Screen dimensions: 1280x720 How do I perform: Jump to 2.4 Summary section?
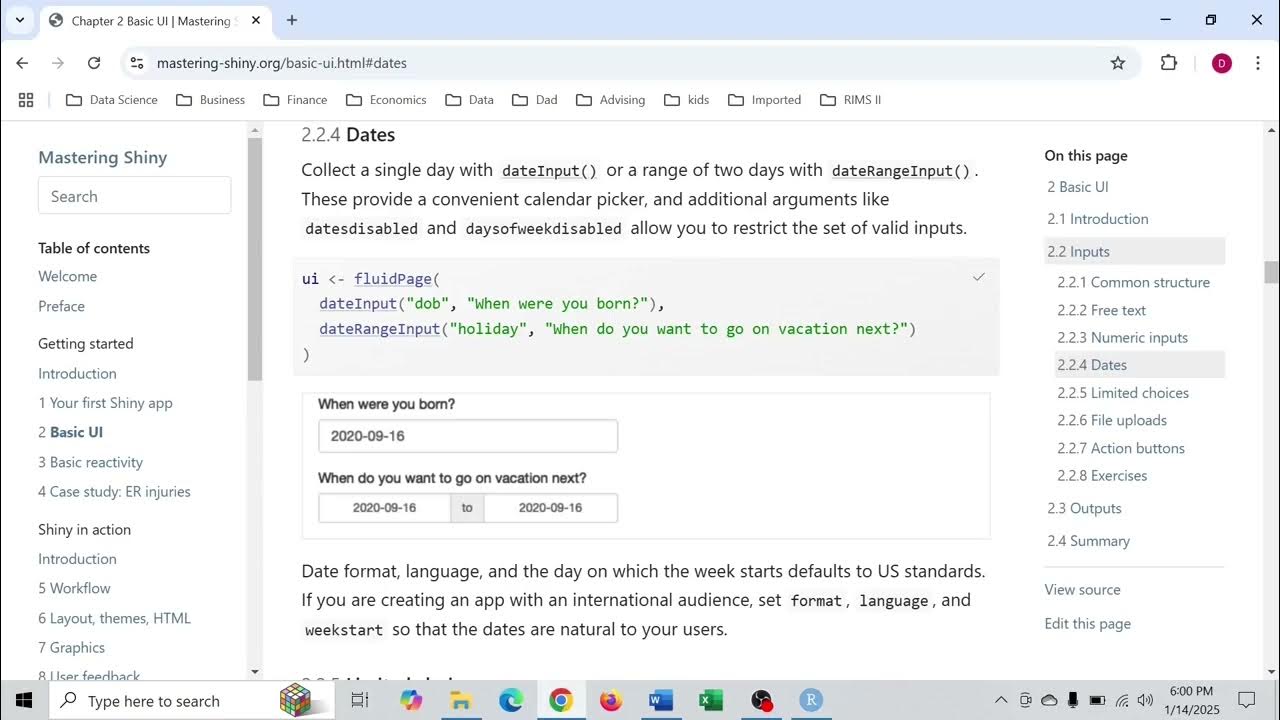click(1088, 541)
